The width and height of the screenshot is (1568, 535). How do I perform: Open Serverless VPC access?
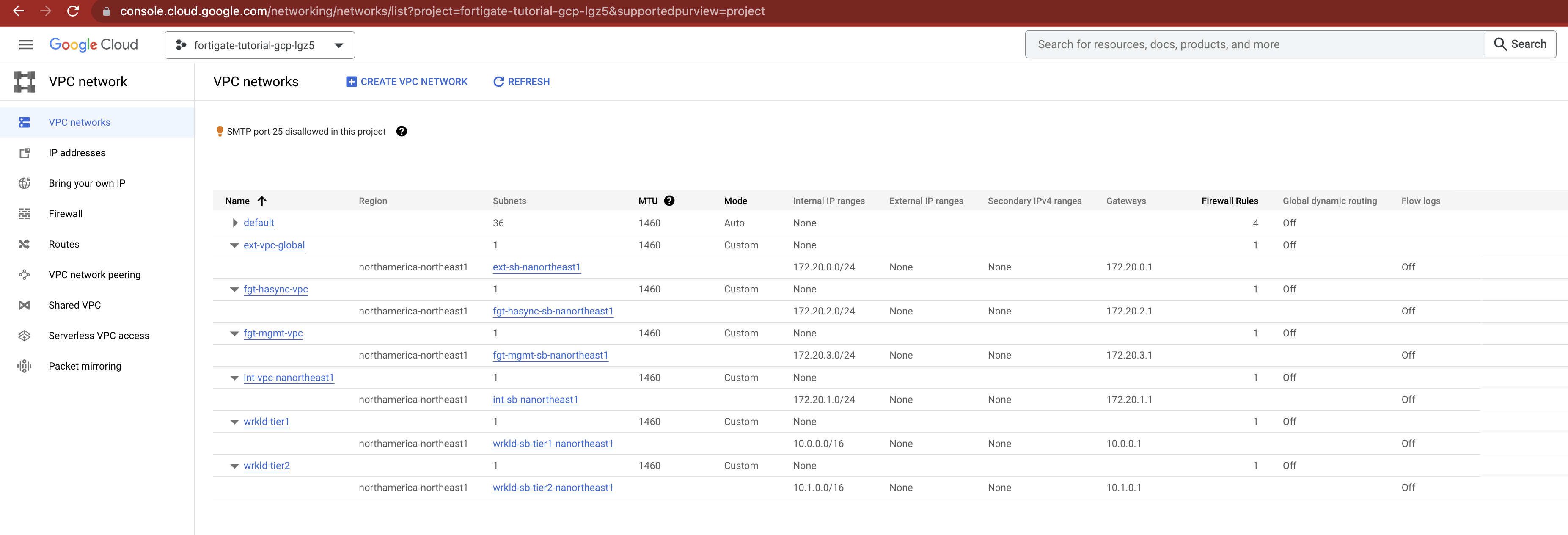tap(99, 335)
